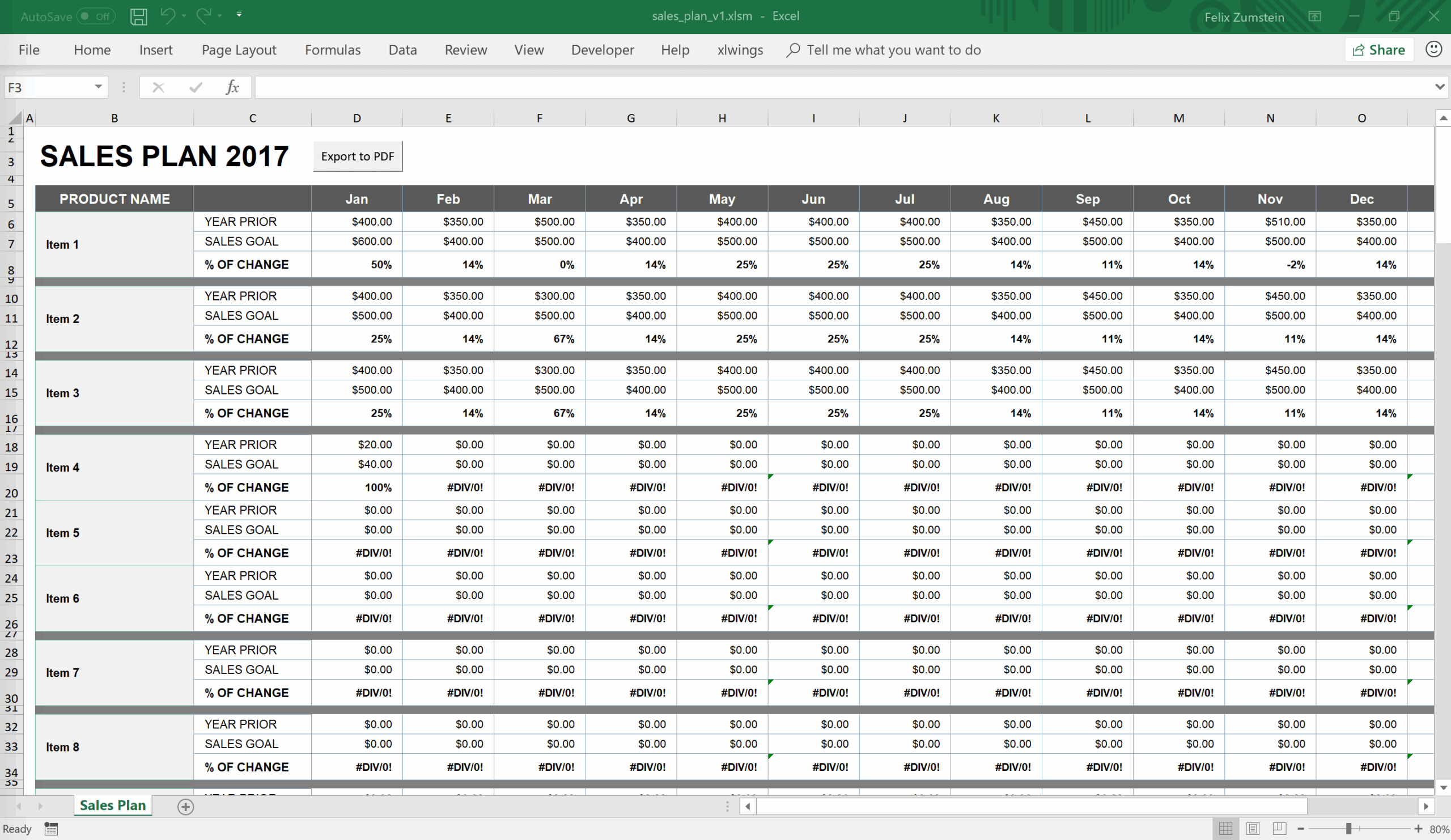Switch to Page Layout view icon
Image resolution: width=1451 pixels, height=840 pixels.
click(1253, 829)
